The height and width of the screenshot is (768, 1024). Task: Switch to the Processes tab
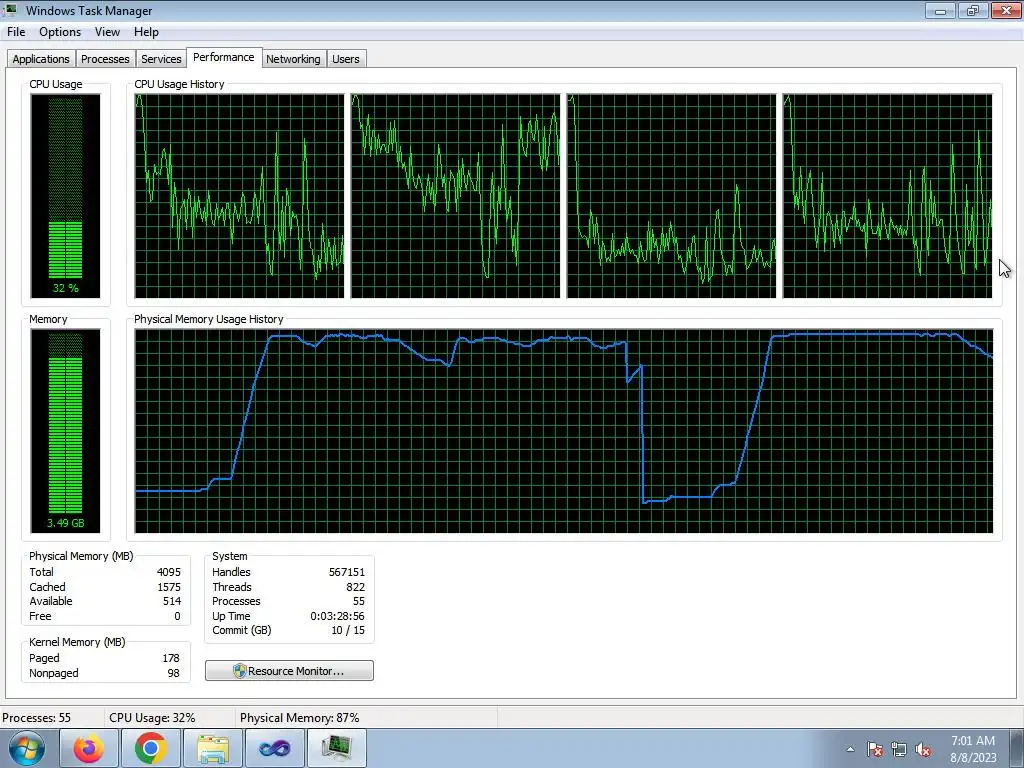tap(105, 59)
